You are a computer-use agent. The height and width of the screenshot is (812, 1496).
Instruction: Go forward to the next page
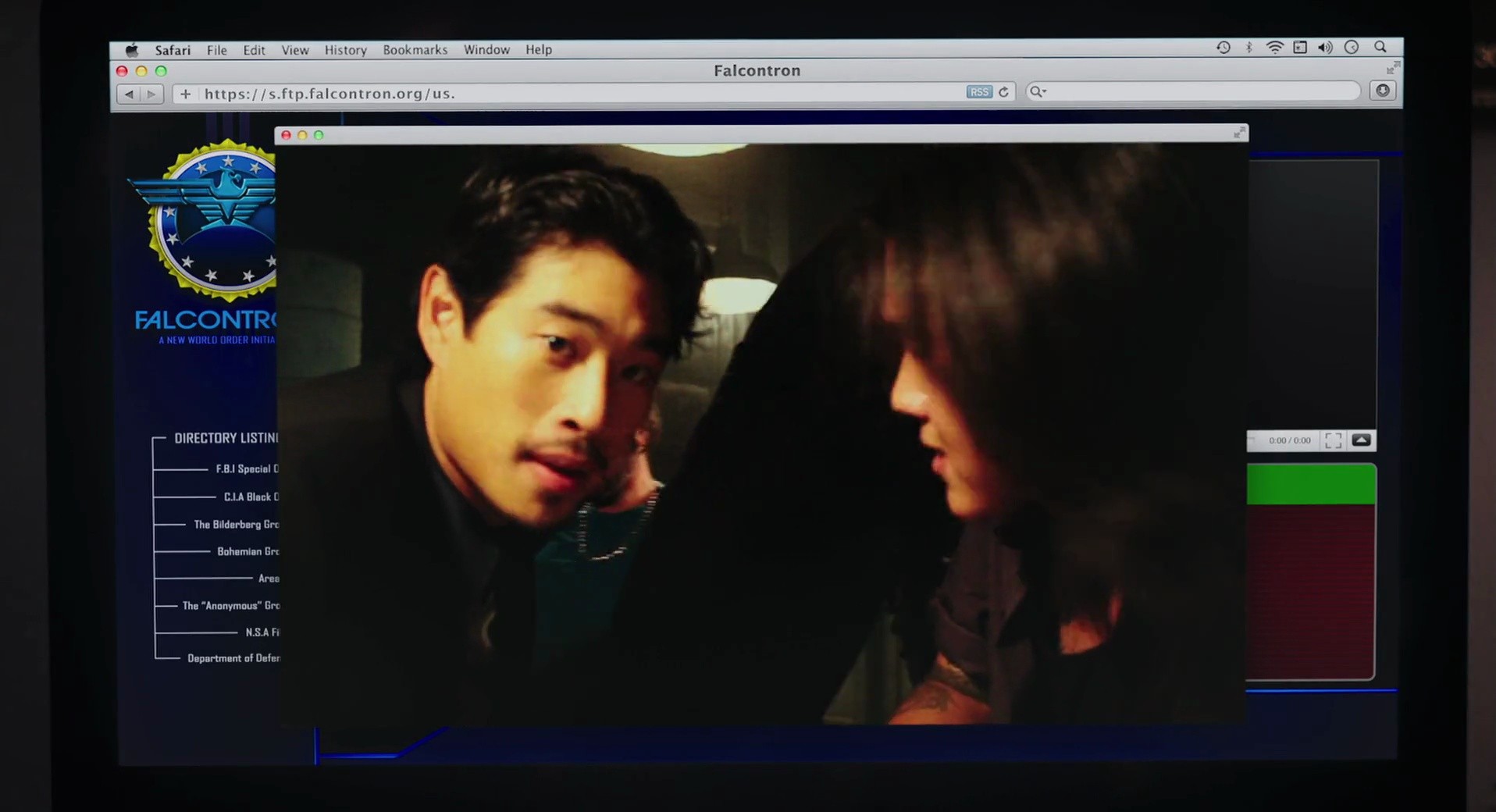(151, 94)
